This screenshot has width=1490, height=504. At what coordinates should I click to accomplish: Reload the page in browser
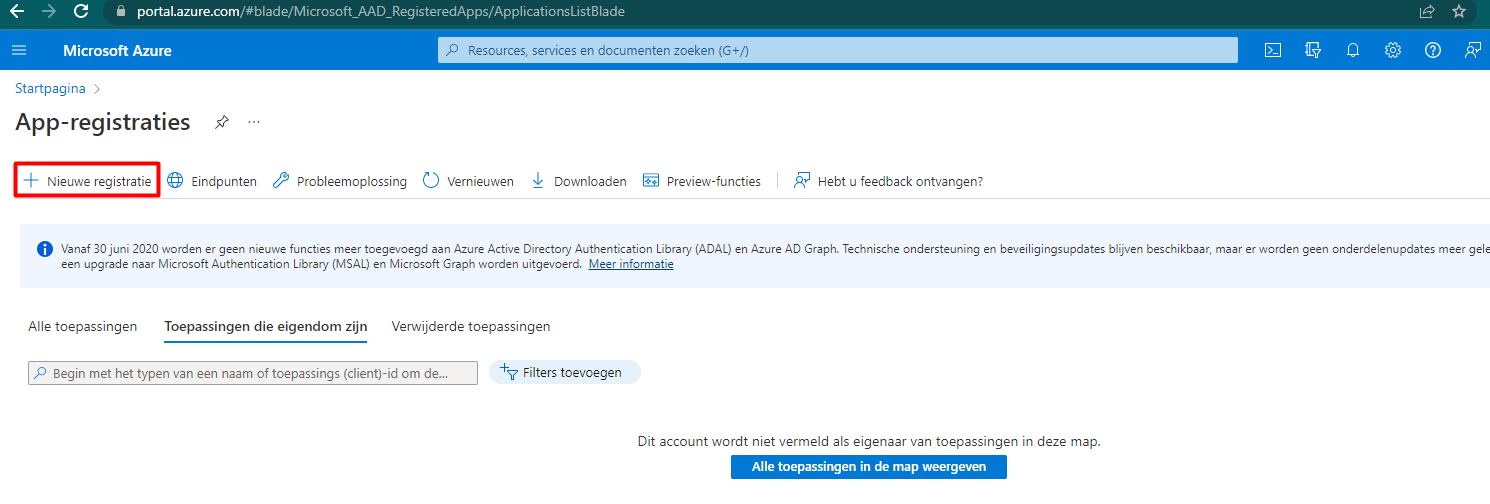[x=82, y=12]
